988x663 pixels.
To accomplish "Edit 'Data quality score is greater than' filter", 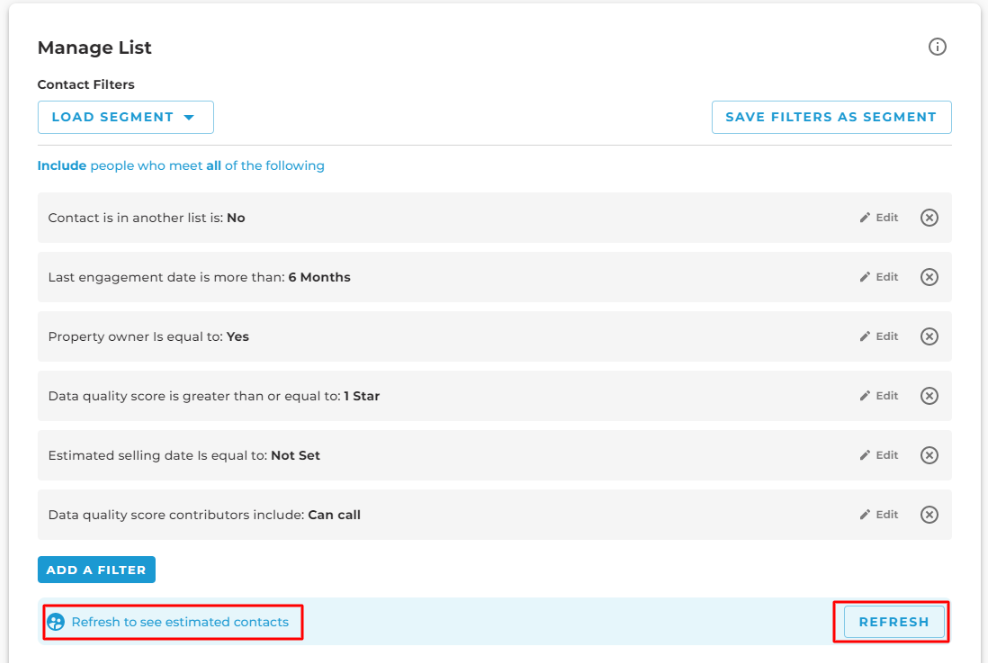I will [x=879, y=396].
